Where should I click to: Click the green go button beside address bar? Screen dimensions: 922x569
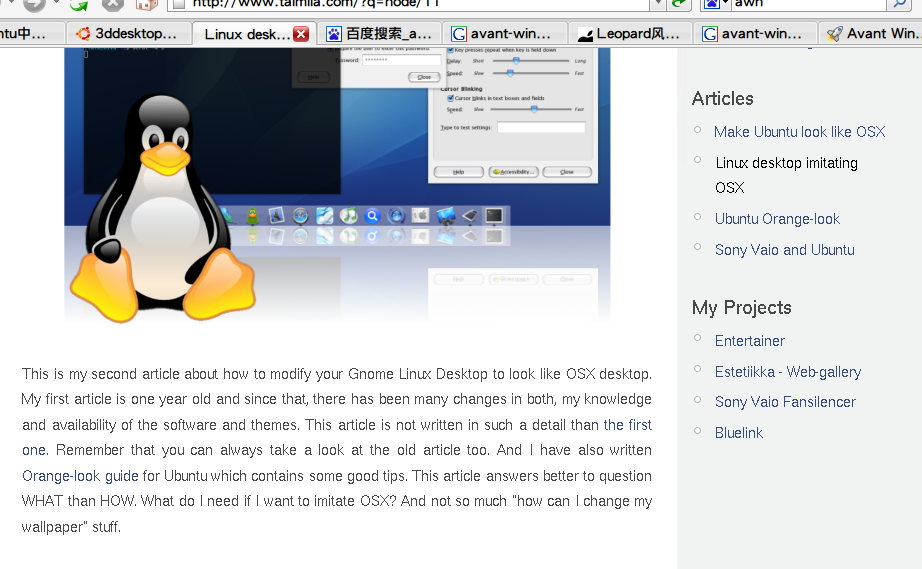679,4
